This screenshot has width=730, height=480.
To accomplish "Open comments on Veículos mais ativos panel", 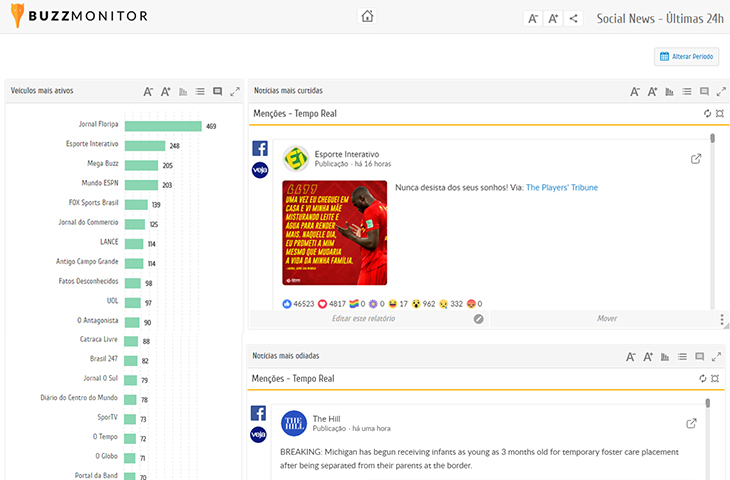I will [217, 91].
